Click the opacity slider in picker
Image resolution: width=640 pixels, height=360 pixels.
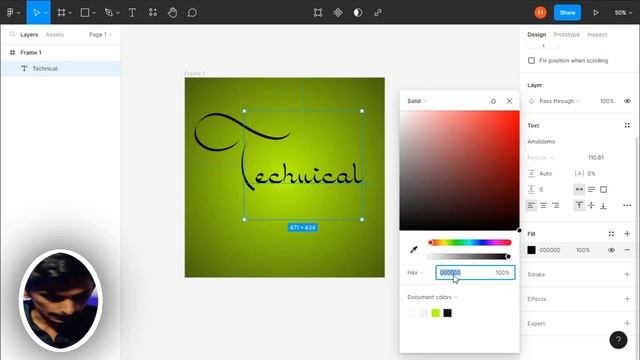click(470, 256)
